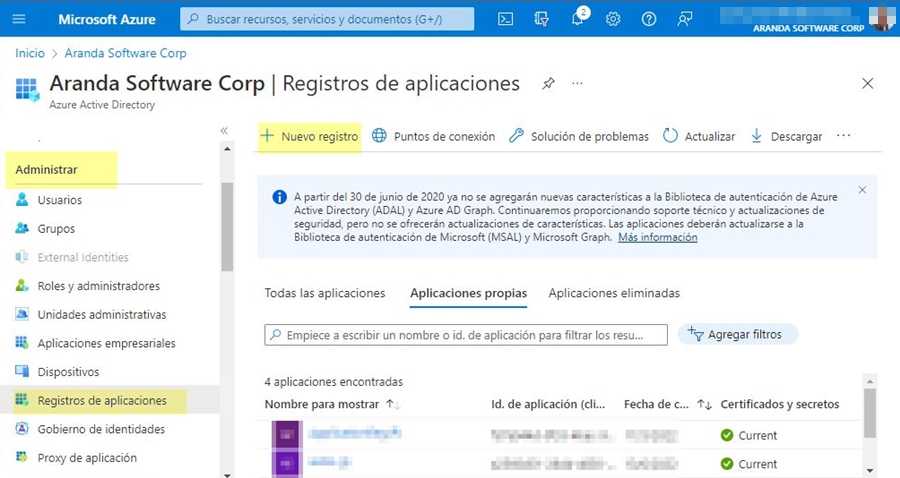Click the user account avatar
This screenshot has width=900, height=478.
(x=882, y=18)
